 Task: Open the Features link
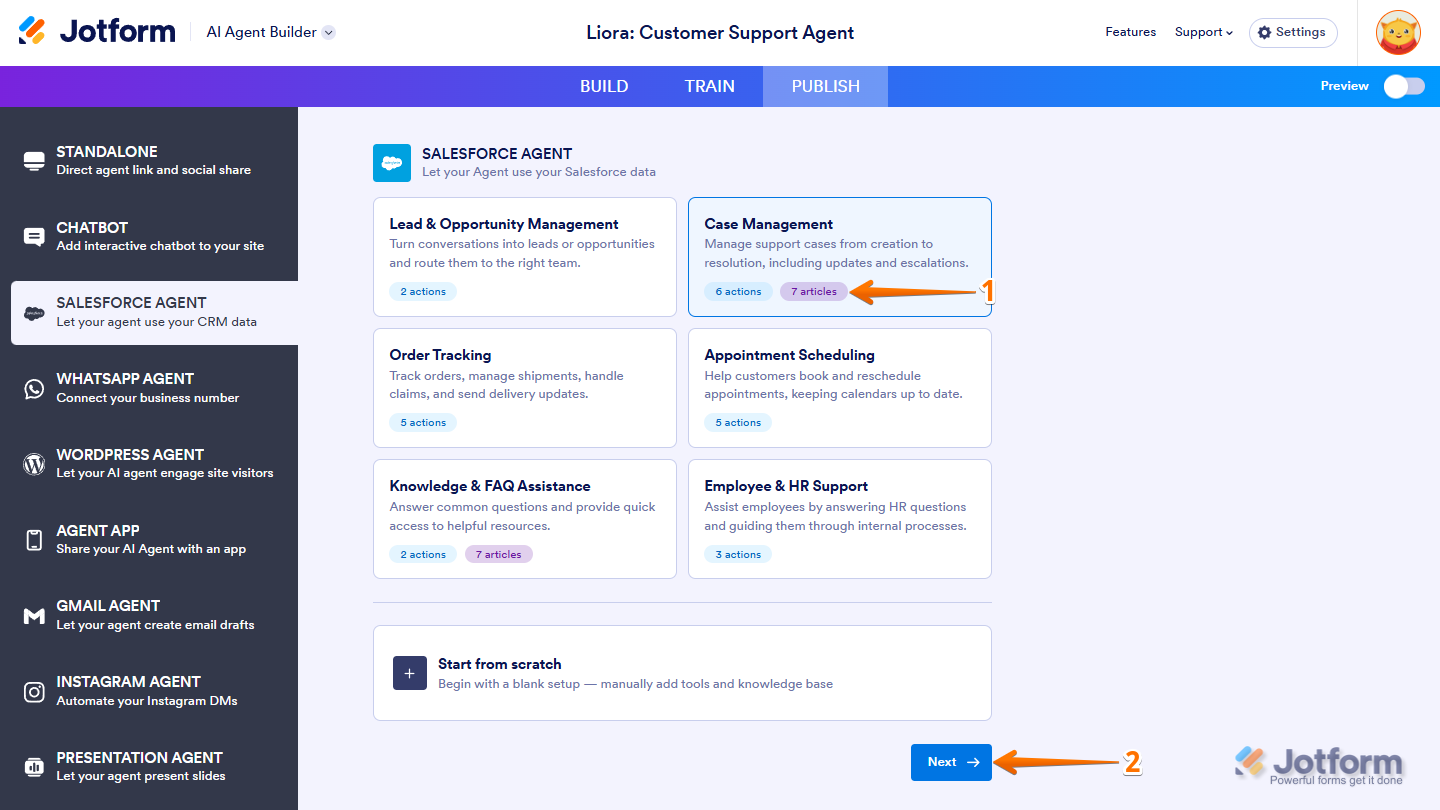point(1130,32)
